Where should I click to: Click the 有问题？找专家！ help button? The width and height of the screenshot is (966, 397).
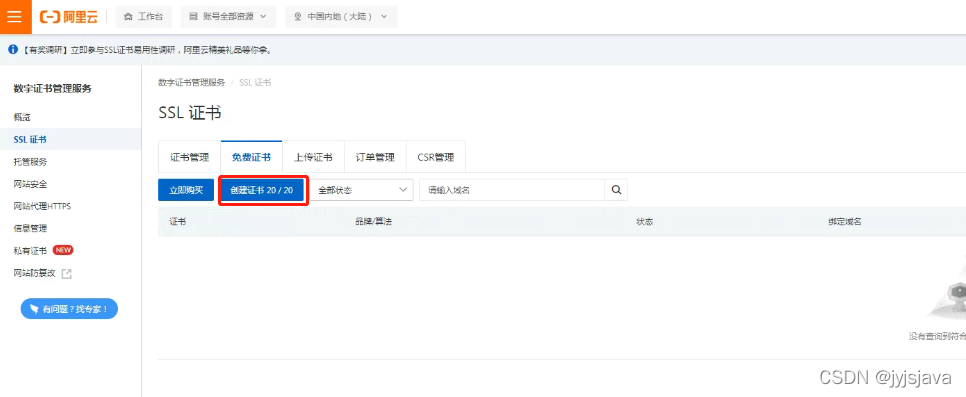(x=69, y=309)
